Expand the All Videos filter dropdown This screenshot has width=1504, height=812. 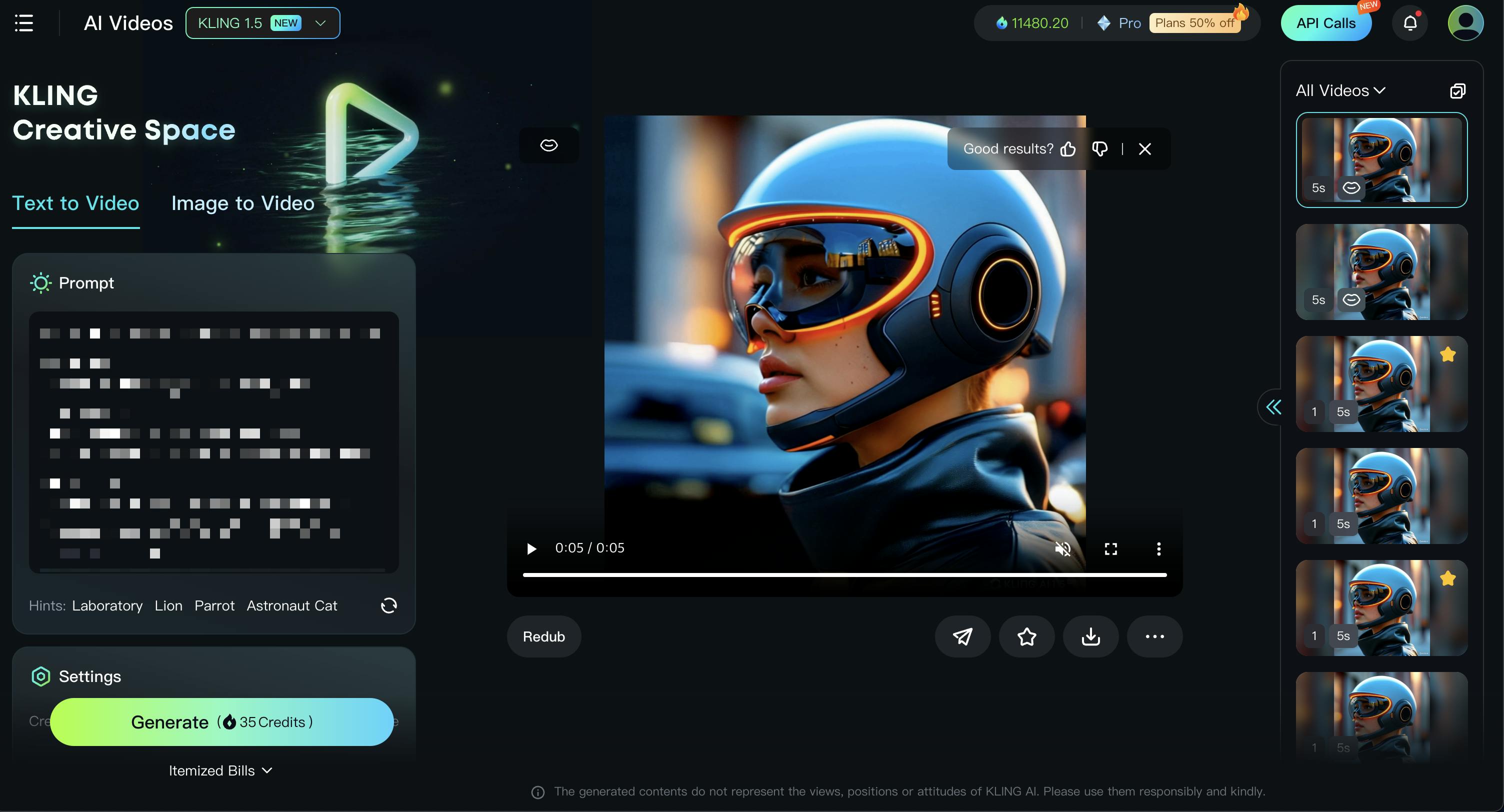[x=1340, y=91]
